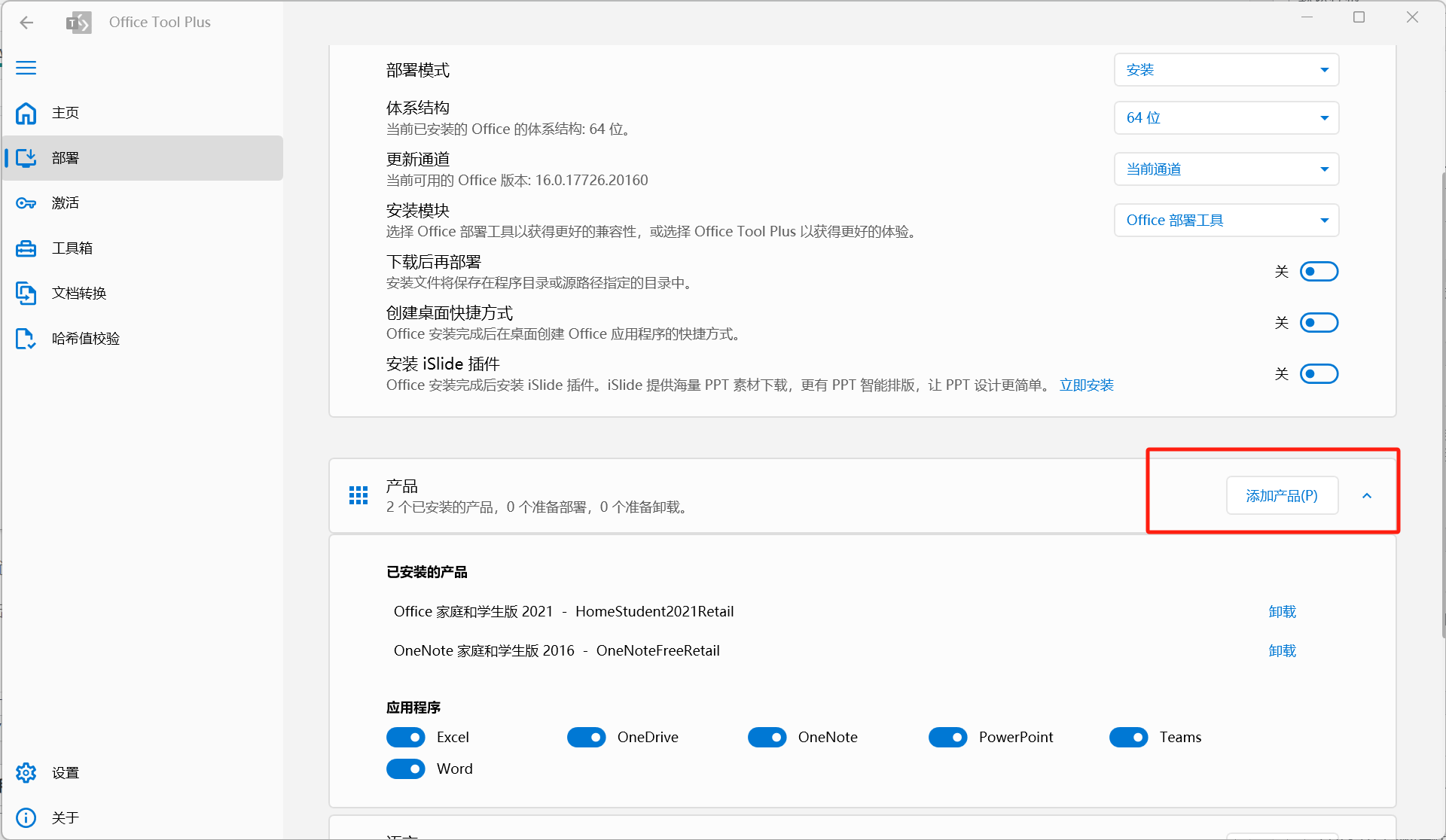Click the Office Tool Plus logo icon
This screenshot has width=1446, height=840.
point(79,23)
